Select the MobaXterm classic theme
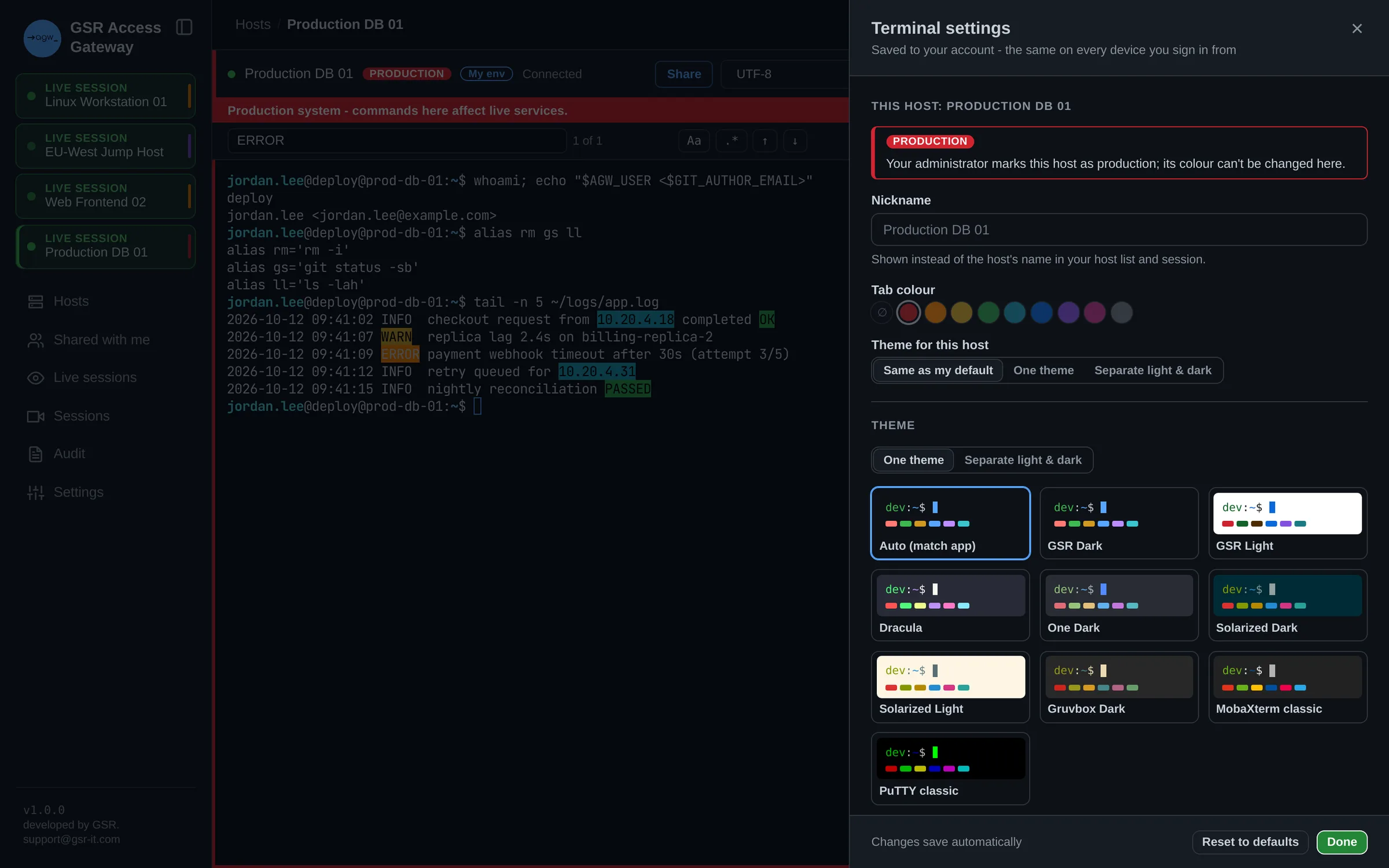Viewport: 1389px width, 868px height. coord(1288,687)
